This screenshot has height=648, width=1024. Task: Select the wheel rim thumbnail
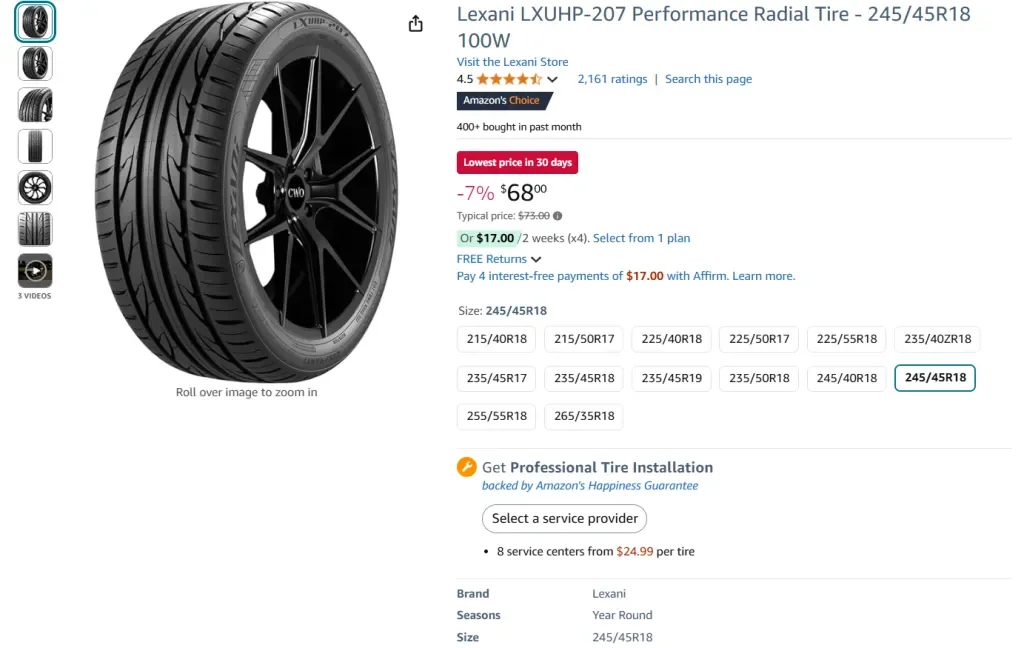click(35, 188)
